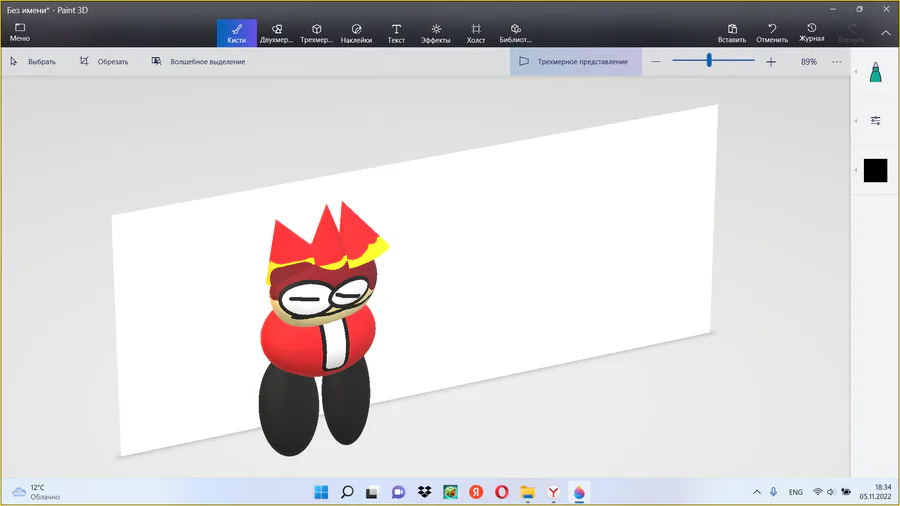Choose the Выбрать select tool
The image size is (900, 506).
click(x=33, y=61)
